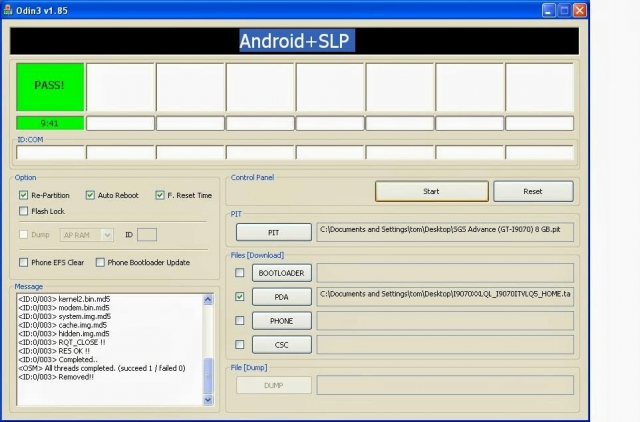
Task: Toggle the PDA file checkbox
Action: (x=239, y=297)
